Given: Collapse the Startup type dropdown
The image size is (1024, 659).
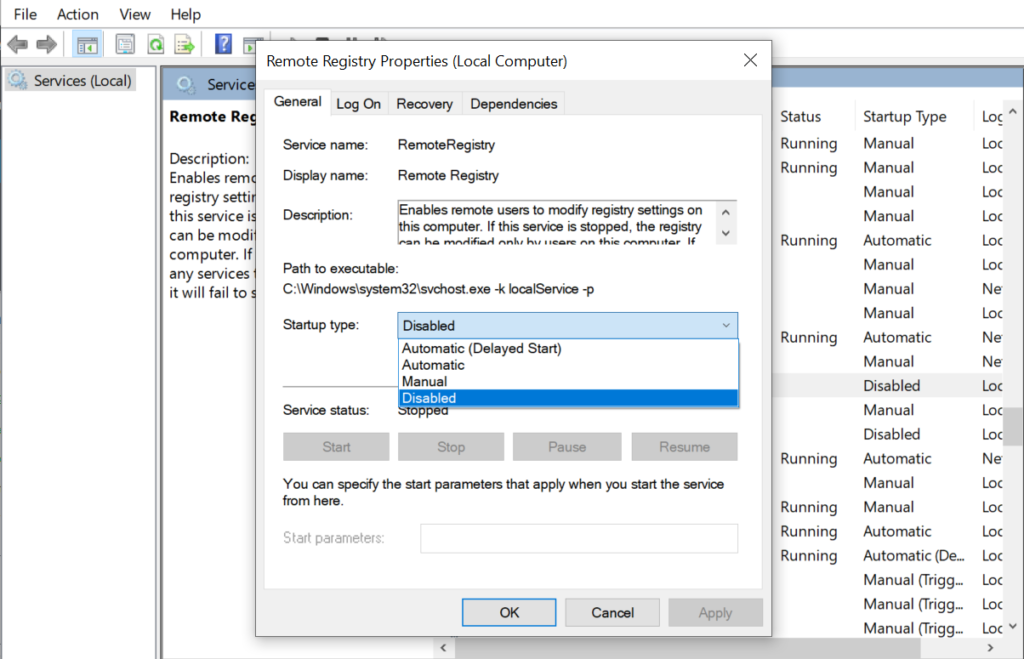Looking at the screenshot, I should coord(727,325).
